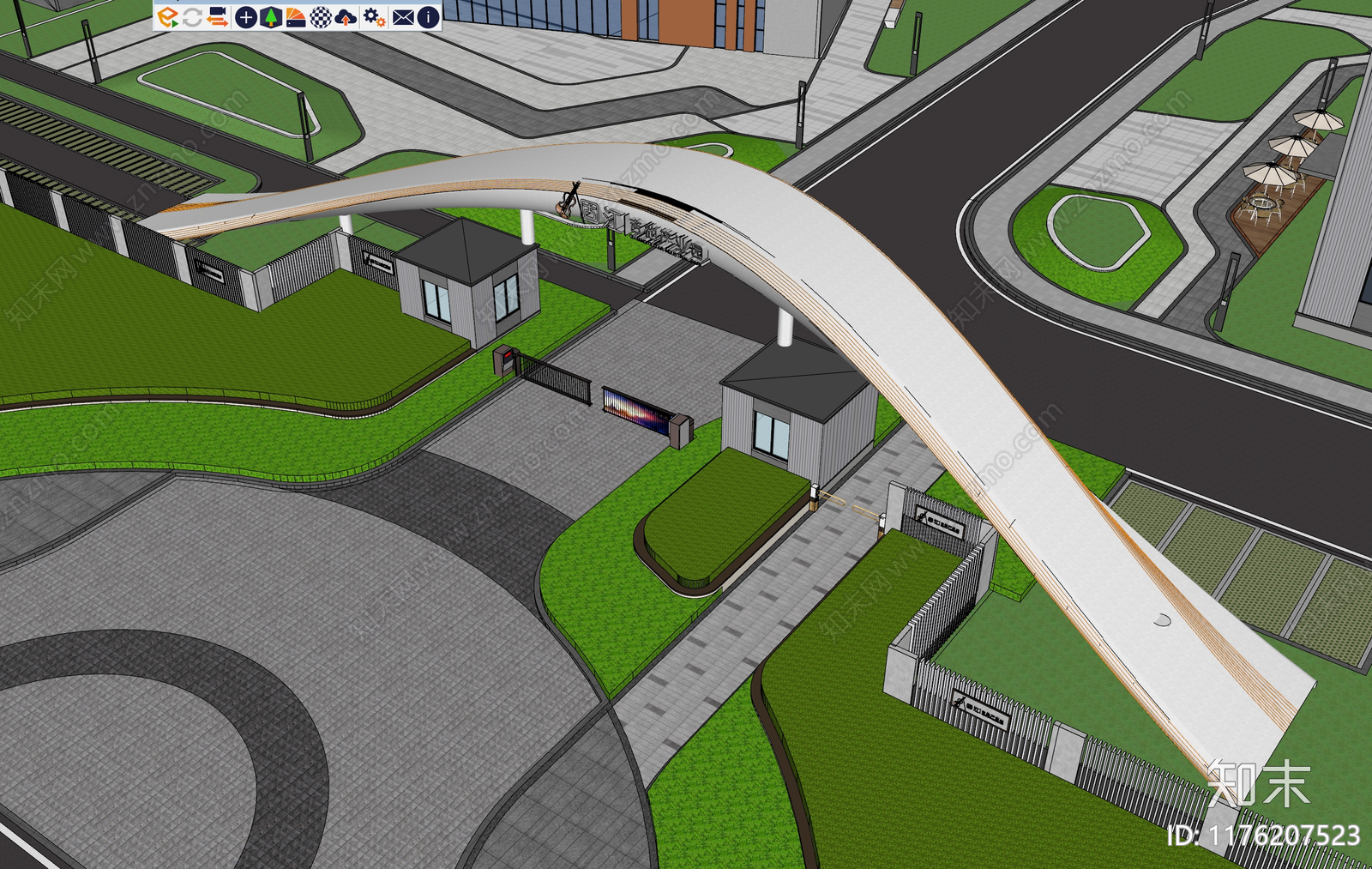
Task: Open the asset library tree icon
Action: click(x=270, y=16)
